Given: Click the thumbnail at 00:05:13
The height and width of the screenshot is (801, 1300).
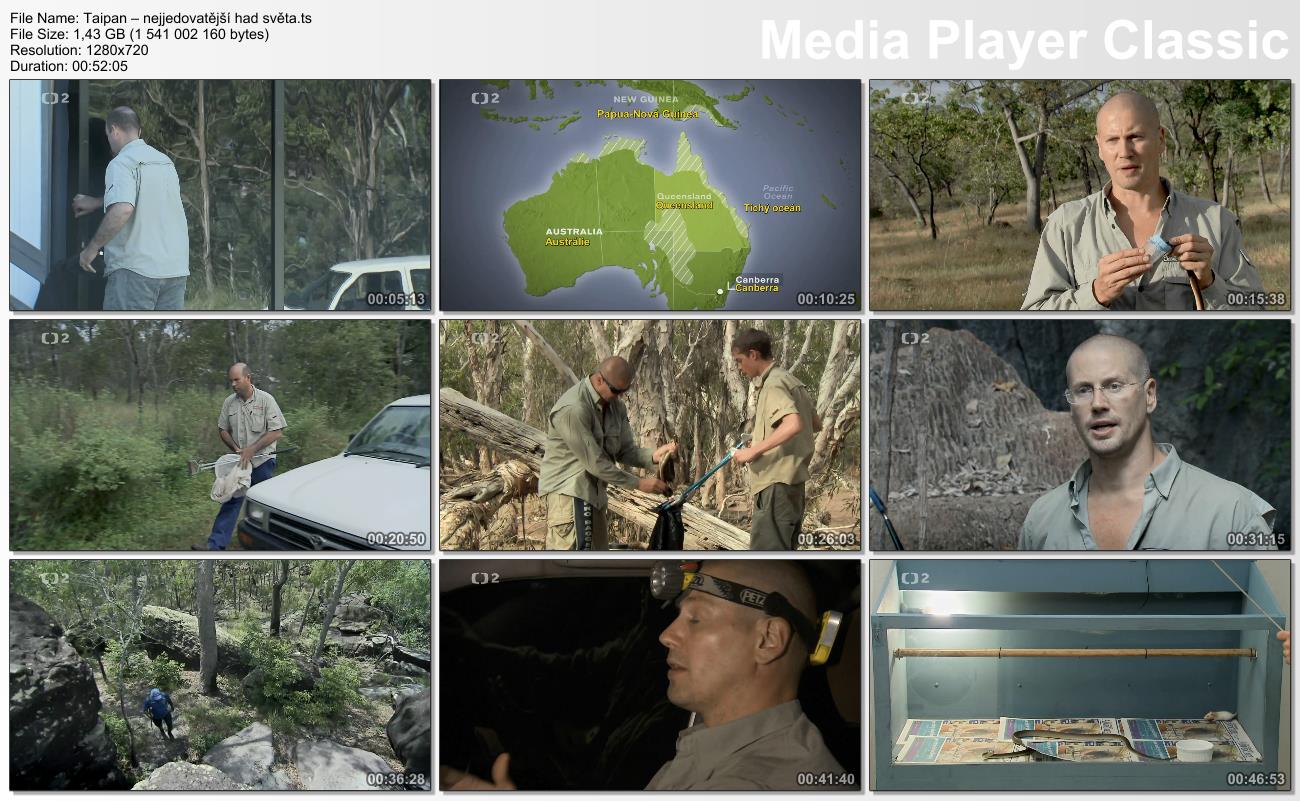Looking at the screenshot, I should (x=220, y=195).
